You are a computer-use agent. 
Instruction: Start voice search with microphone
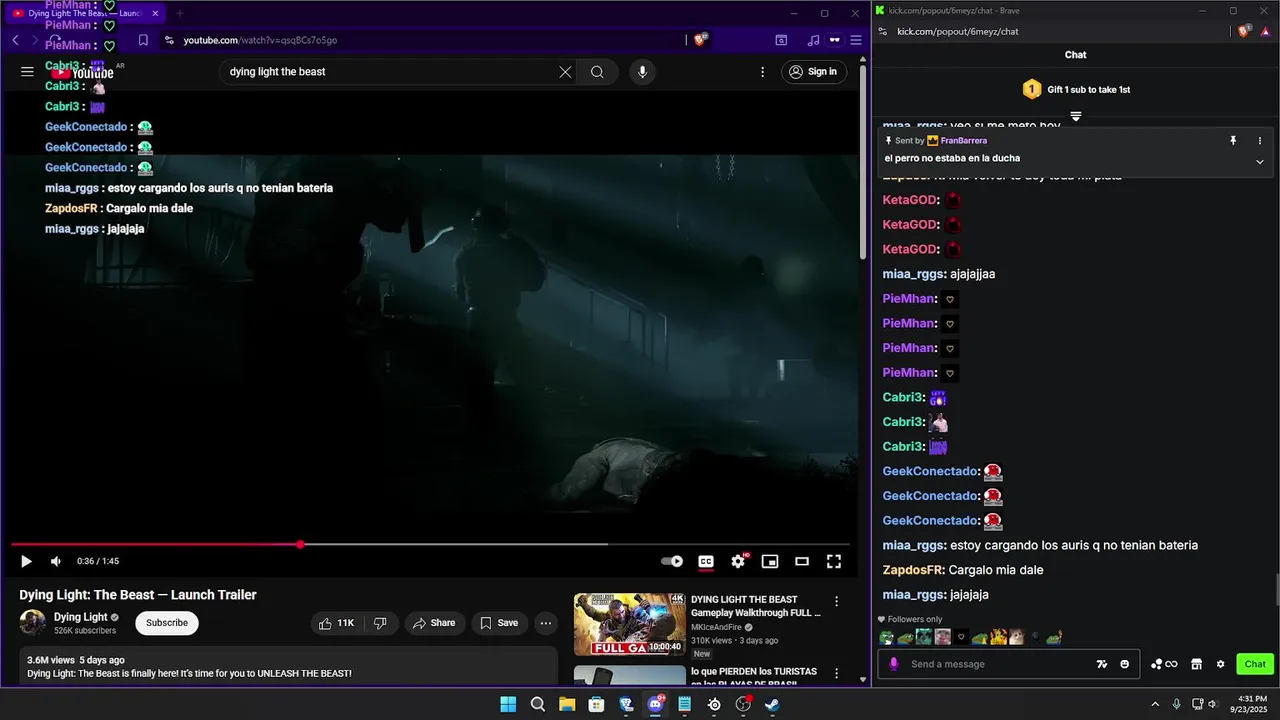pyautogui.click(x=643, y=72)
